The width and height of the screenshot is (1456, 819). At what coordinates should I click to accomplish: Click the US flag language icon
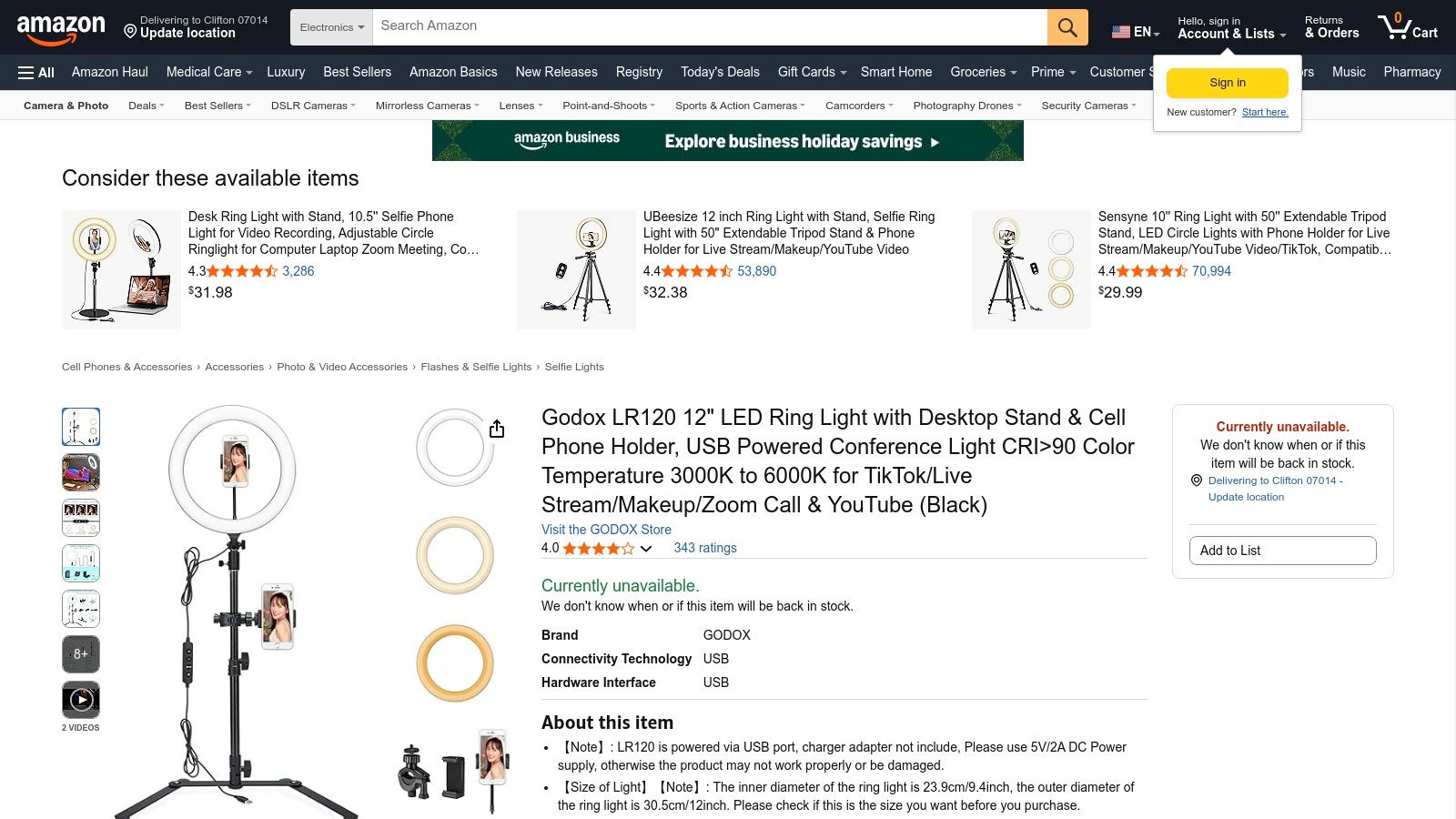[x=1118, y=31]
